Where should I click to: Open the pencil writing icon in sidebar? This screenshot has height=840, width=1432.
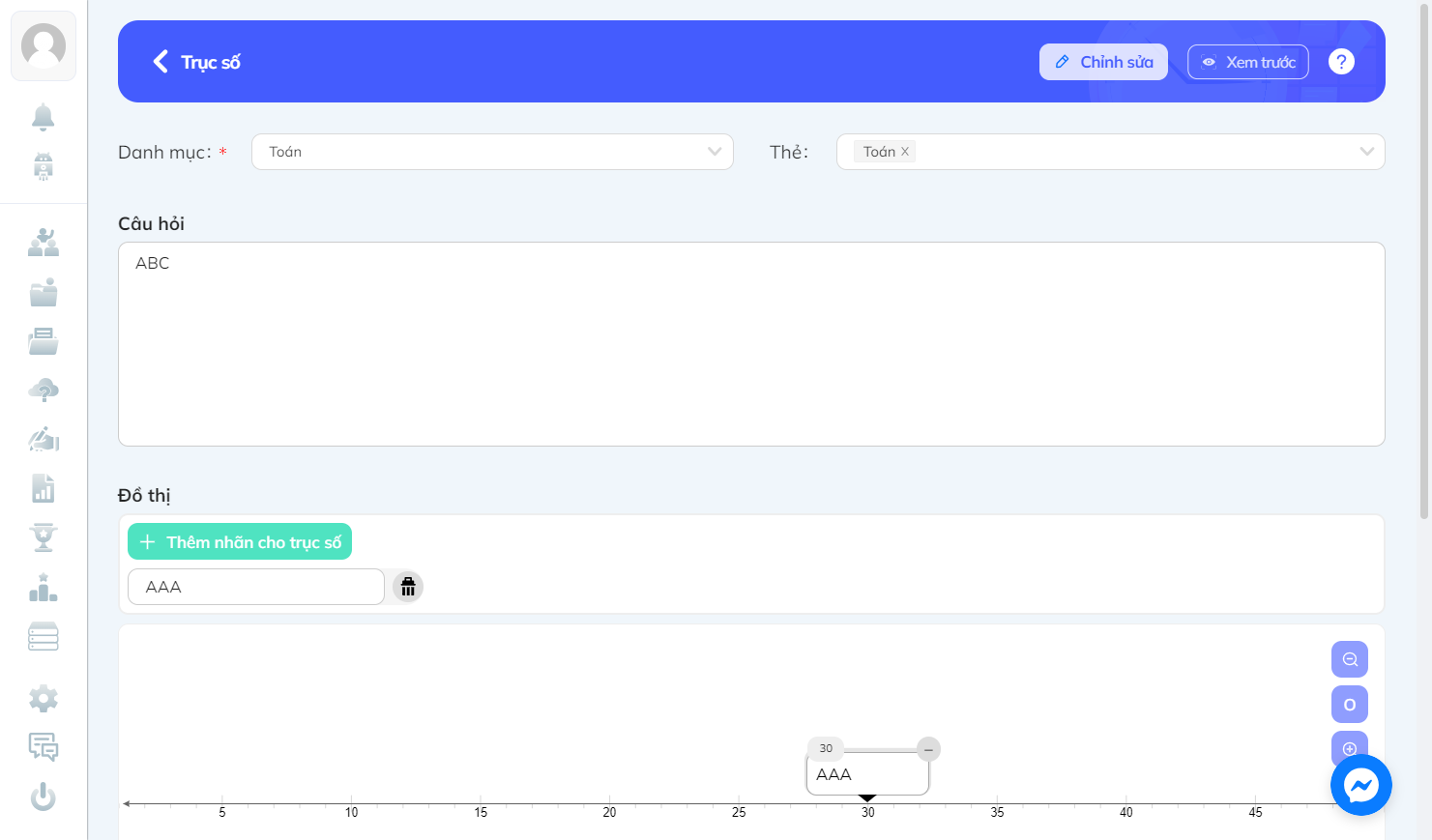(x=44, y=440)
